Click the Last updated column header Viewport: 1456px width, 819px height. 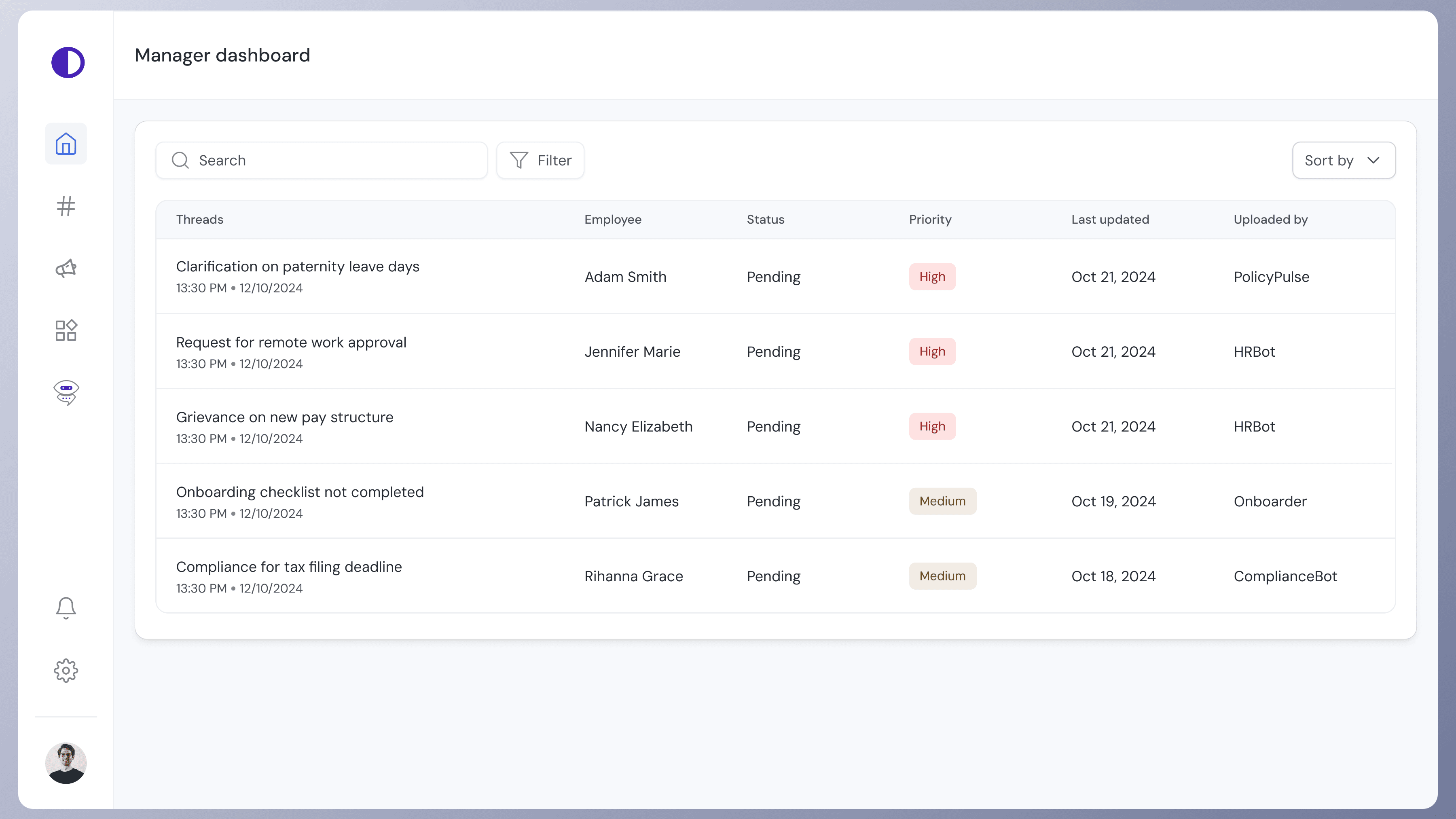[1109, 219]
